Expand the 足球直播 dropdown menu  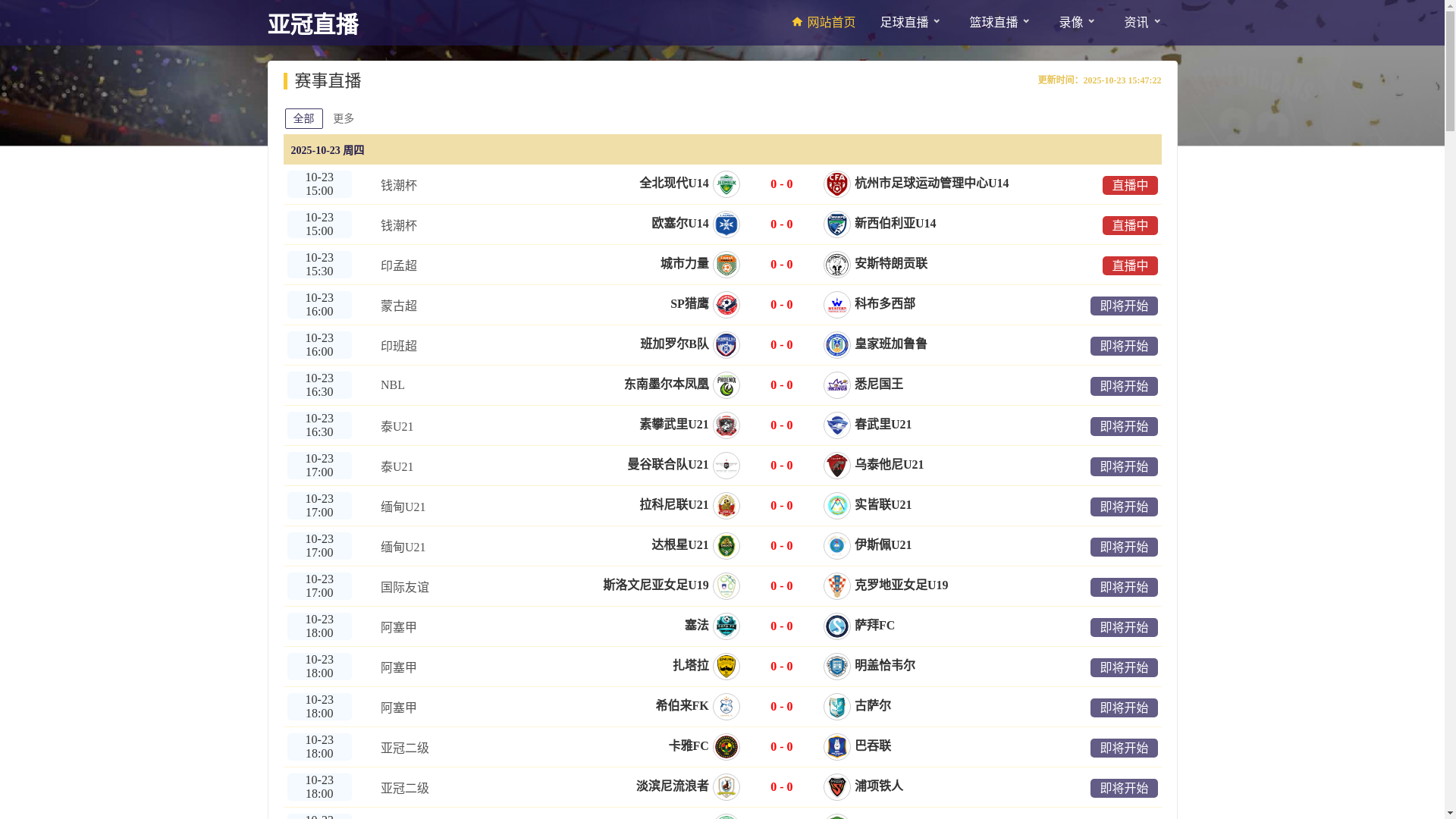point(911,23)
